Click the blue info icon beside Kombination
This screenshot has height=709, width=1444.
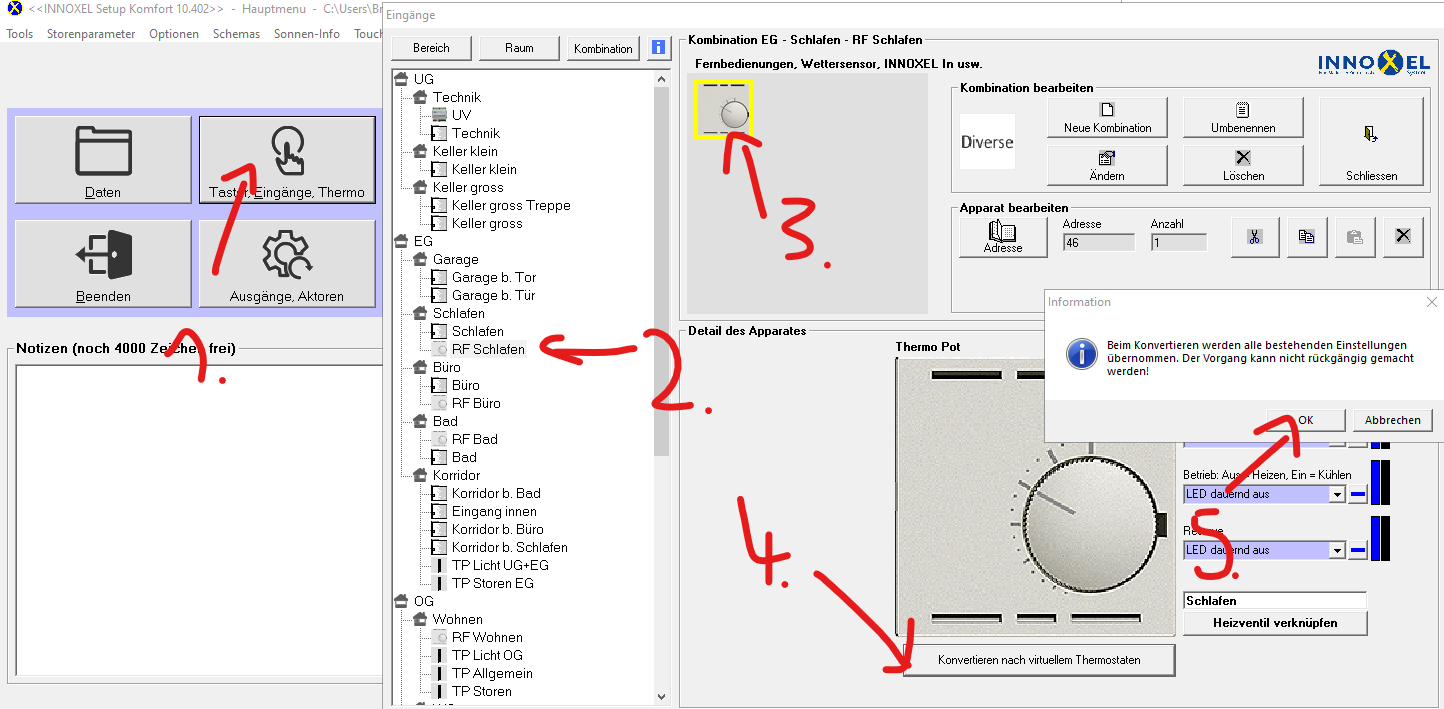[x=658, y=48]
